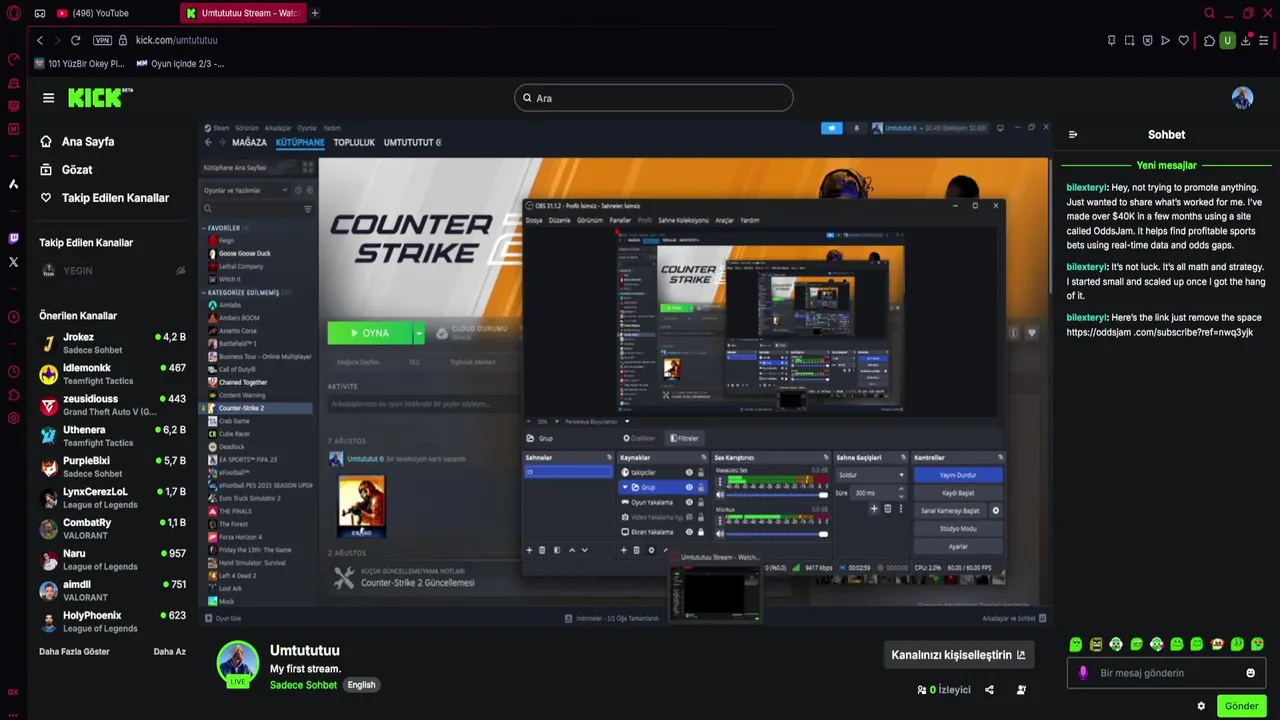Go back in browser history

tap(40, 40)
